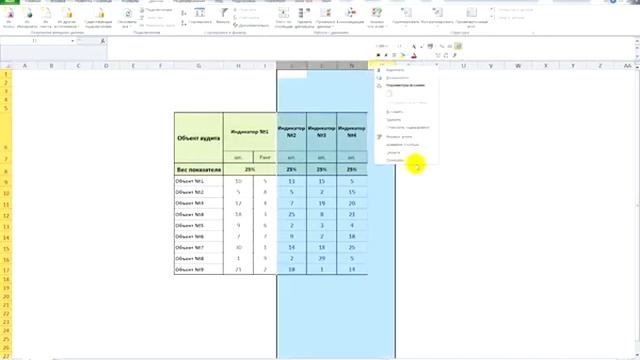Open workbook Connections list

point(156,10)
